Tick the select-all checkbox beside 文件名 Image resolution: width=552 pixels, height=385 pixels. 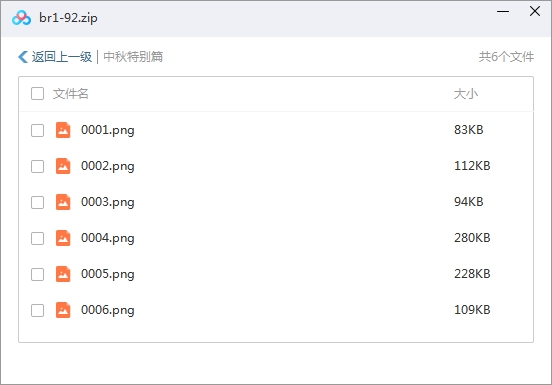click(x=37, y=94)
